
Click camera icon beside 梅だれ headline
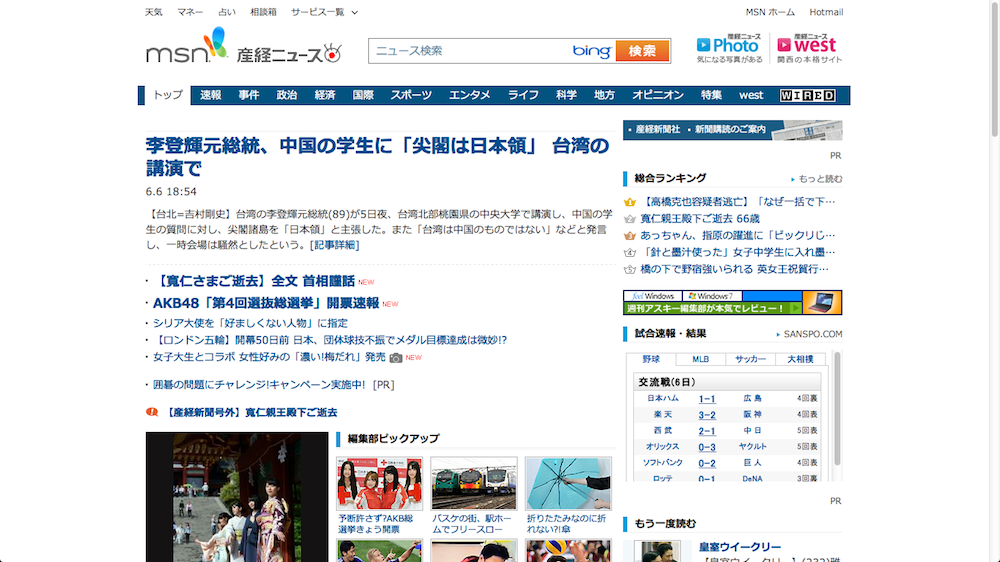pos(396,357)
